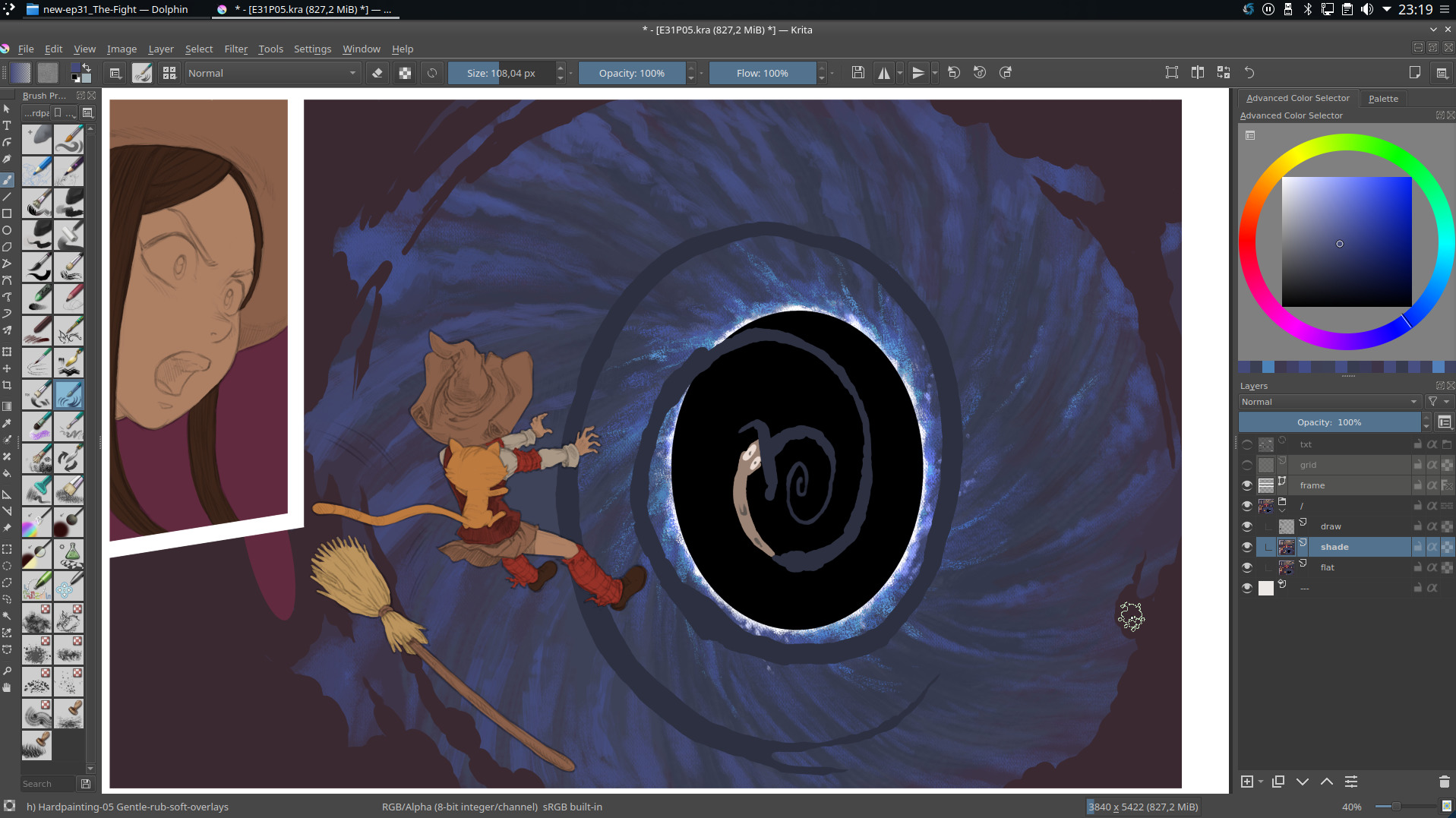
Task: Delete the selected layer with trash icon
Action: 1444,782
